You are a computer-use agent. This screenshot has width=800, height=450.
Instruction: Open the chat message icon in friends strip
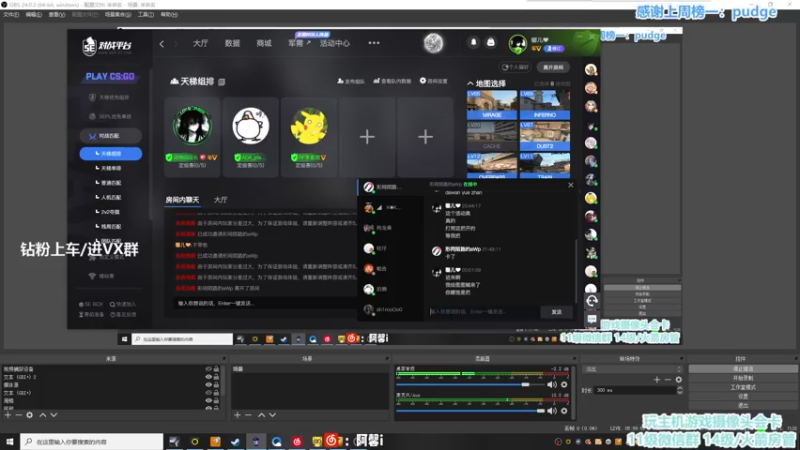point(591,319)
